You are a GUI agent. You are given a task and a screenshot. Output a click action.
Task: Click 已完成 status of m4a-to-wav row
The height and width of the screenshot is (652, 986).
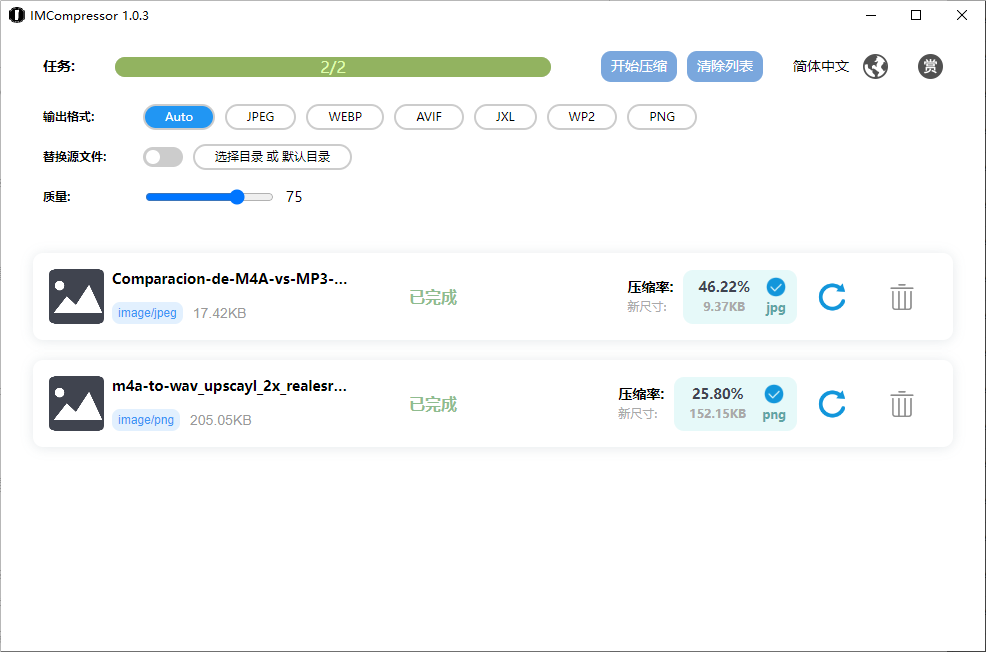[433, 404]
